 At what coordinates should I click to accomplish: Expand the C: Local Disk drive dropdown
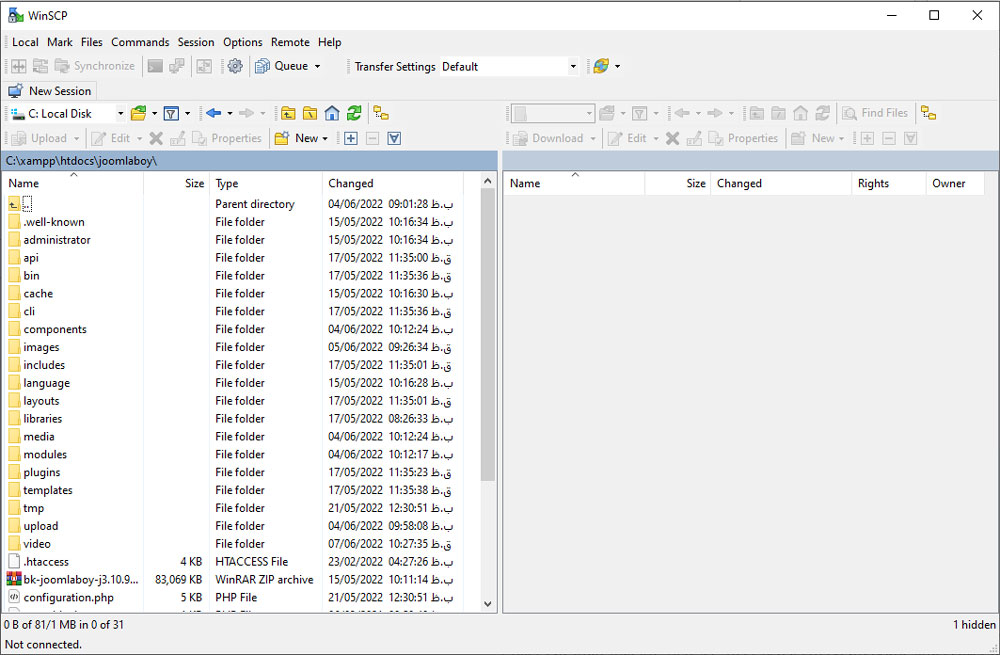tap(120, 113)
